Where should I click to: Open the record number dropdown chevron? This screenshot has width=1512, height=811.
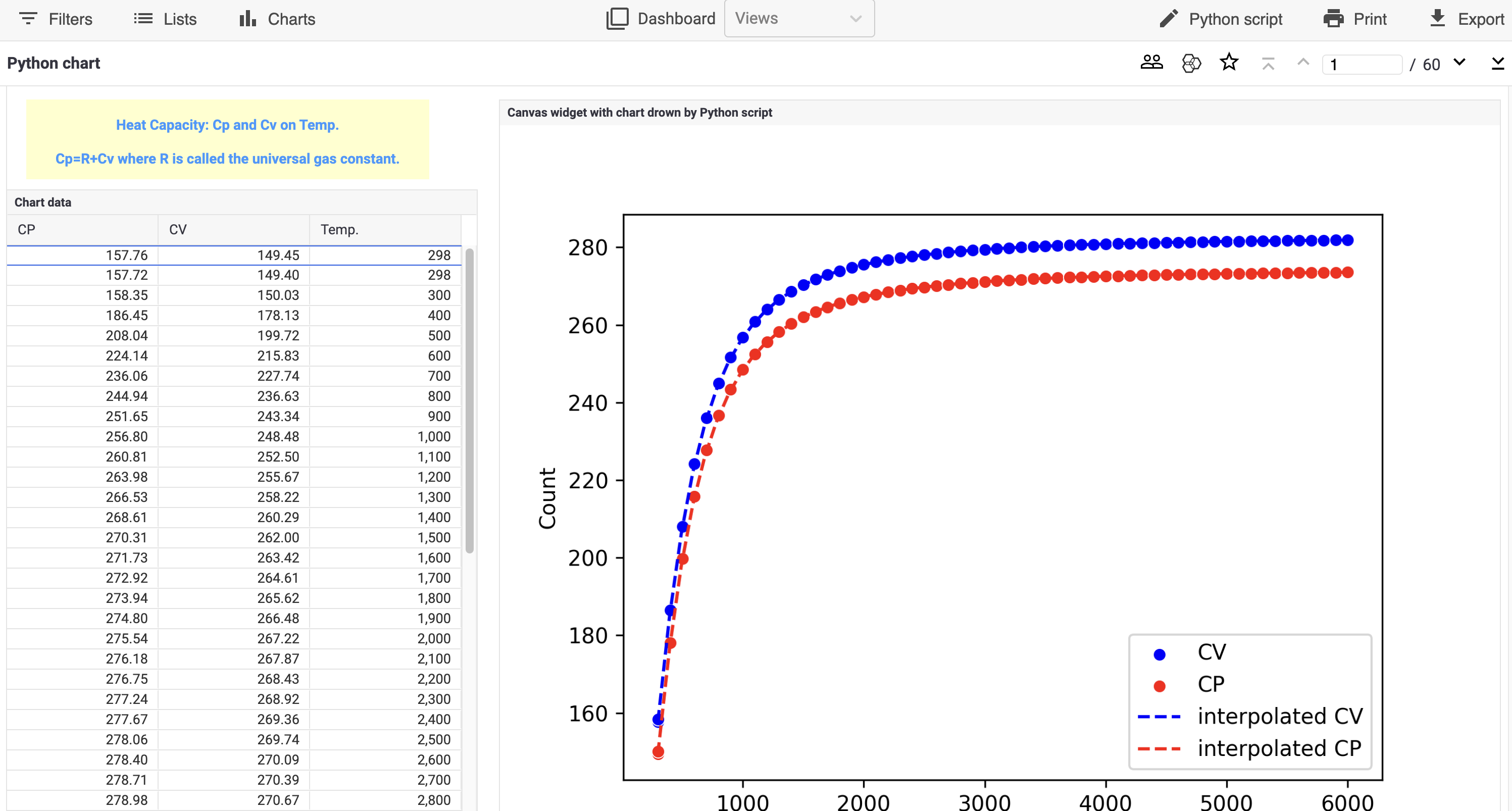click(1459, 63)
